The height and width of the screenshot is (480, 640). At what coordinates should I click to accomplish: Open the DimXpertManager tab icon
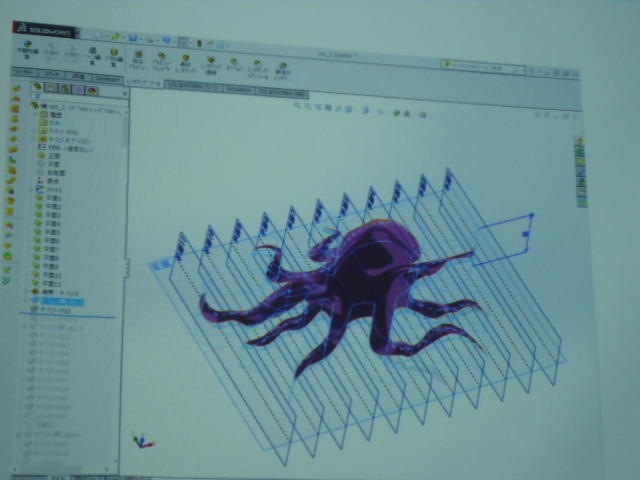tap(79, 90)
